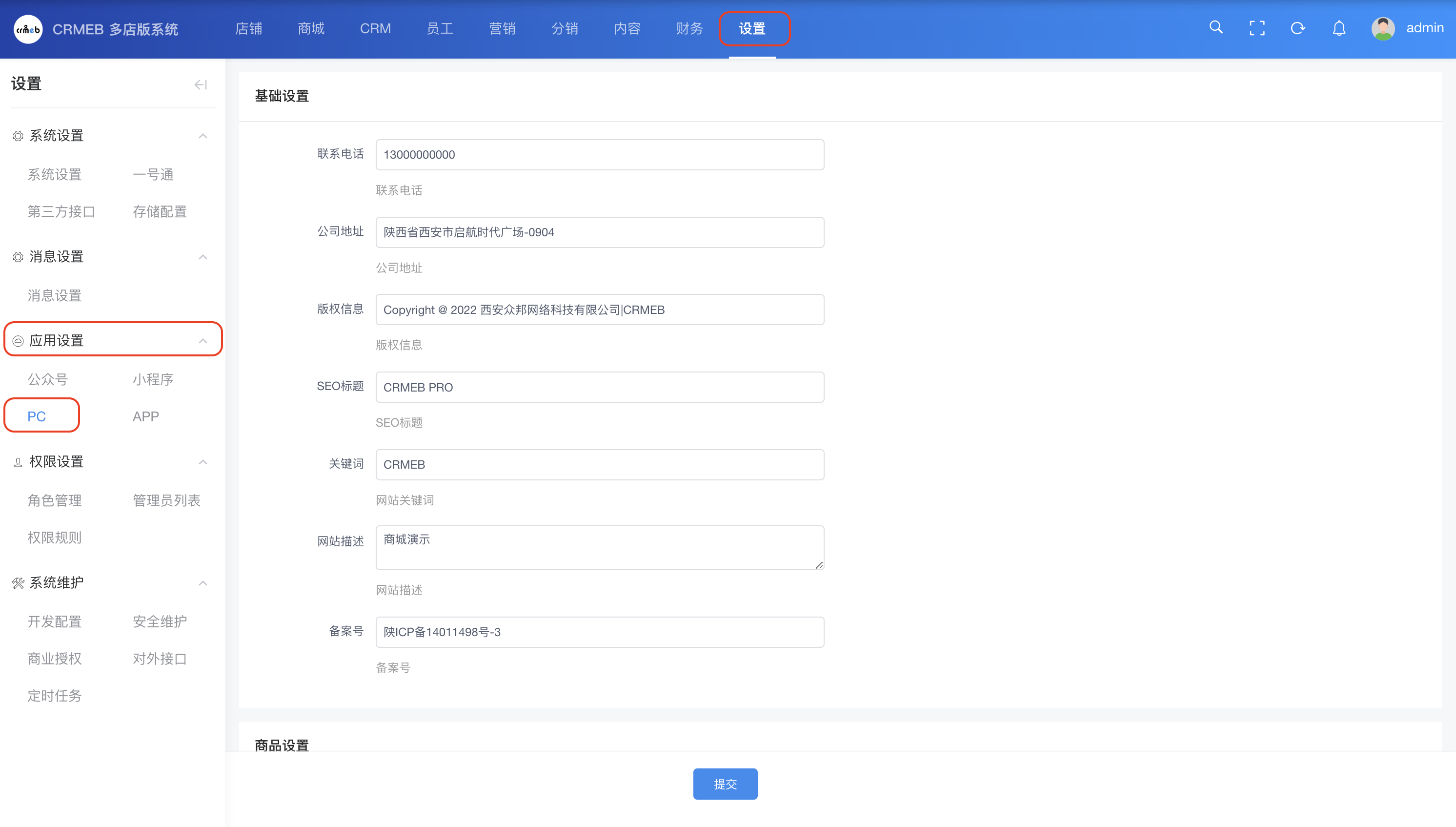Click the search magnifier icon
1456x827 pixels.
point(1215,28)
